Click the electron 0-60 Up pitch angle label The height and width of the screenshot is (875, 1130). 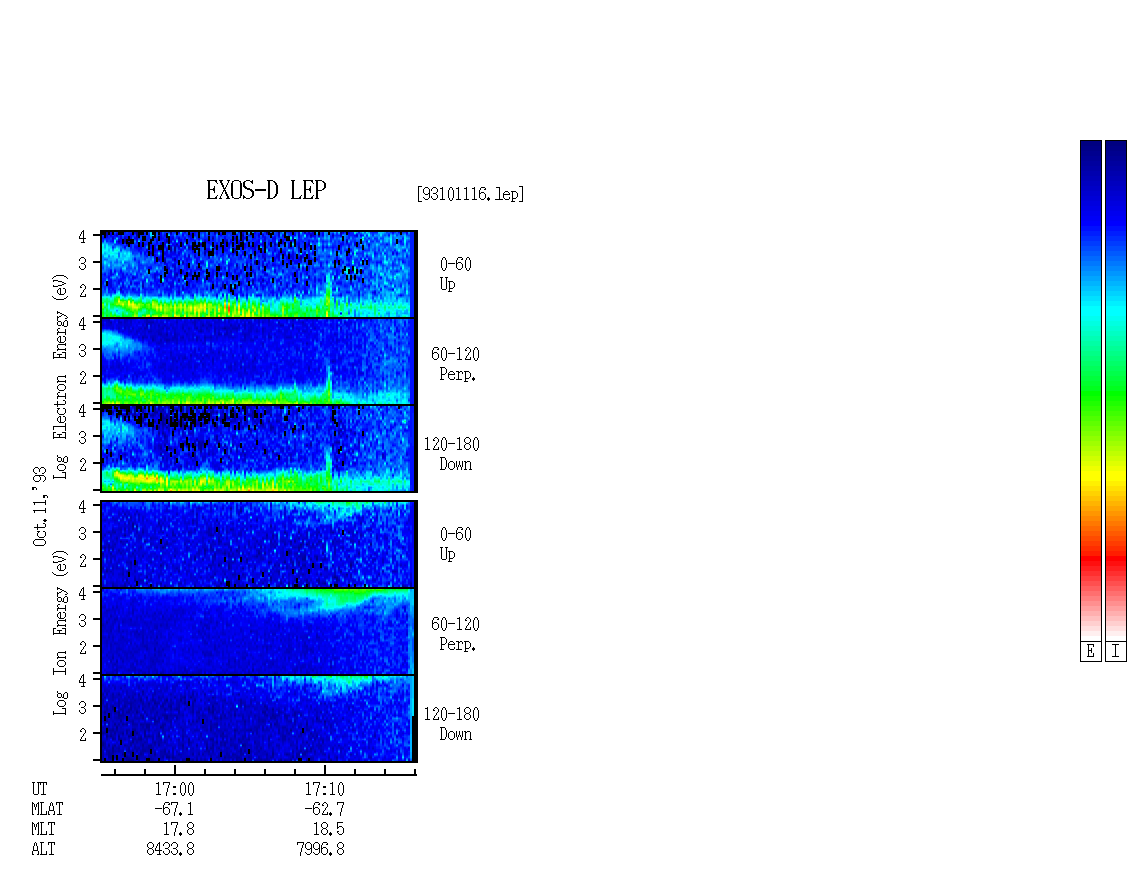[x=455, y=275]
